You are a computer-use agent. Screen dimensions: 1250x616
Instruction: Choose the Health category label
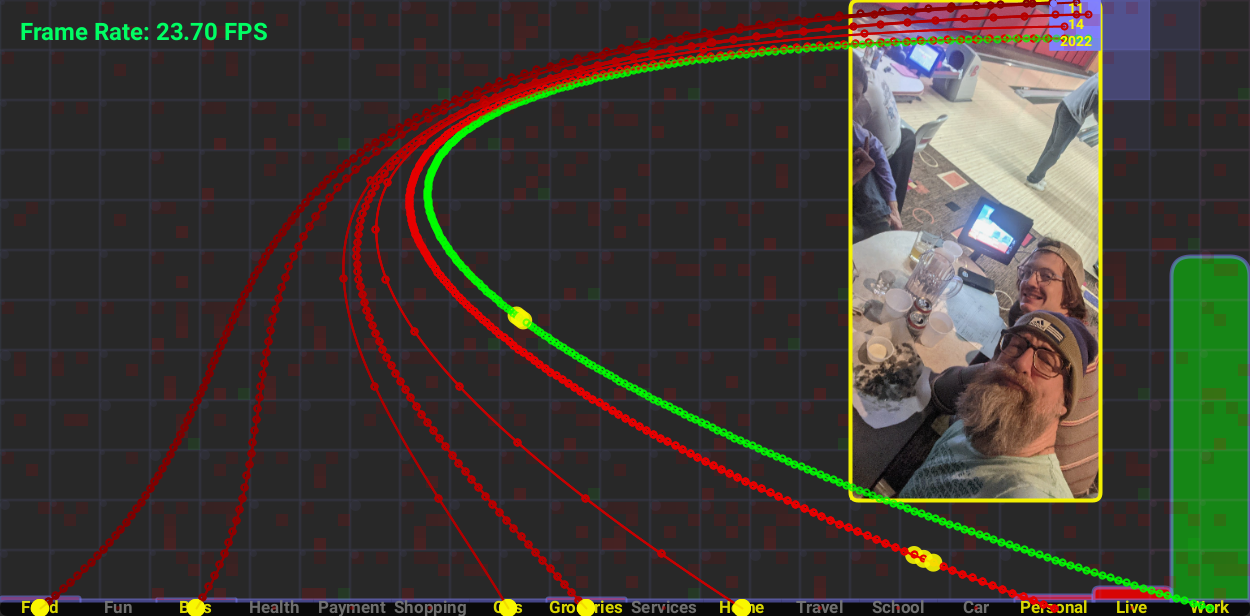[274, 607]
